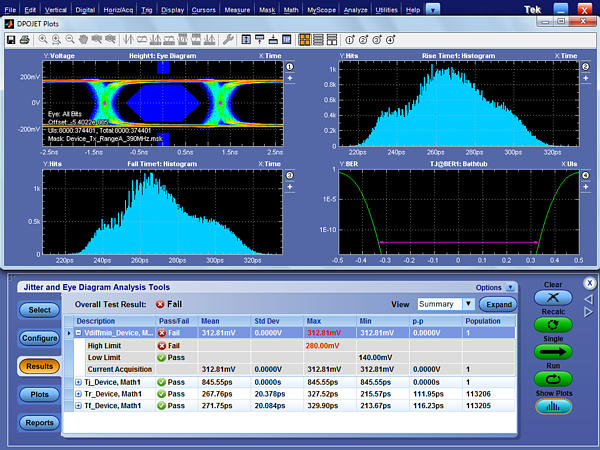This screenshot has width=600, height=450.
Task: Click the Expand button in results
Action: (x=498, y=304)
